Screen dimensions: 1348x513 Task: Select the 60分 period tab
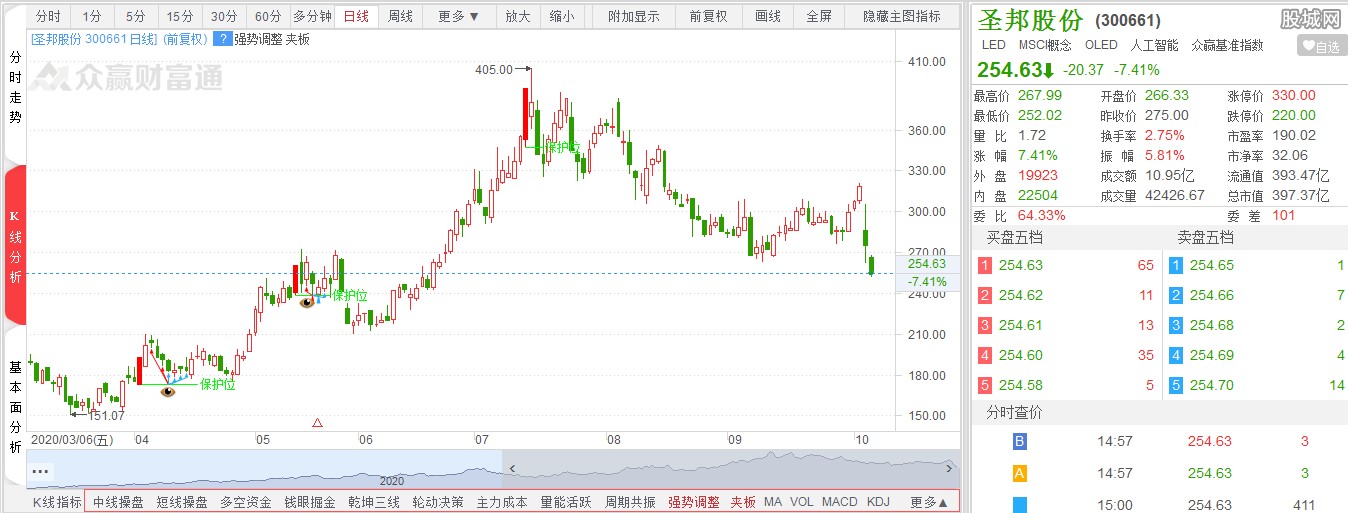(268, 16)
